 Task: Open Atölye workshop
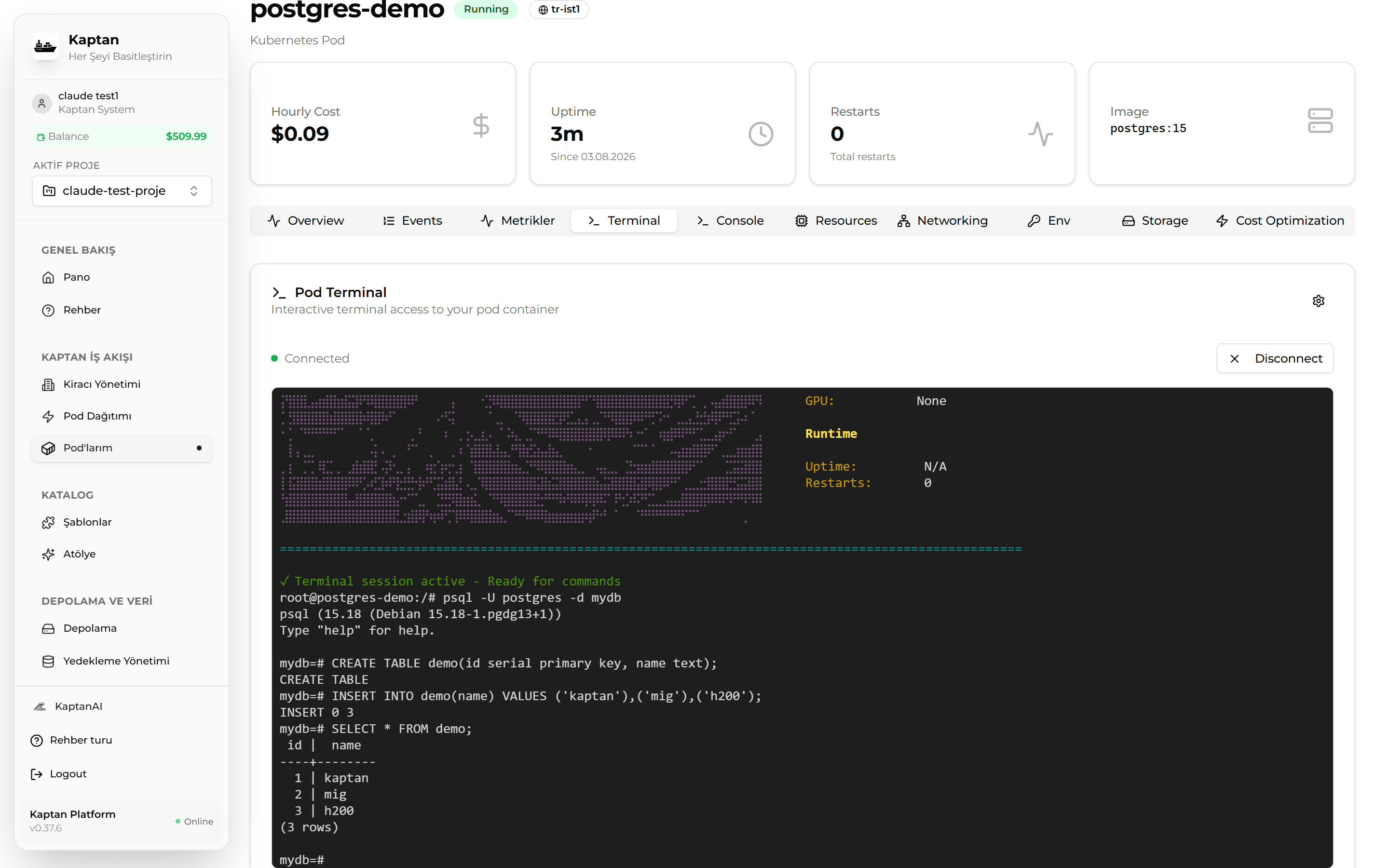(x=122, y=554)
